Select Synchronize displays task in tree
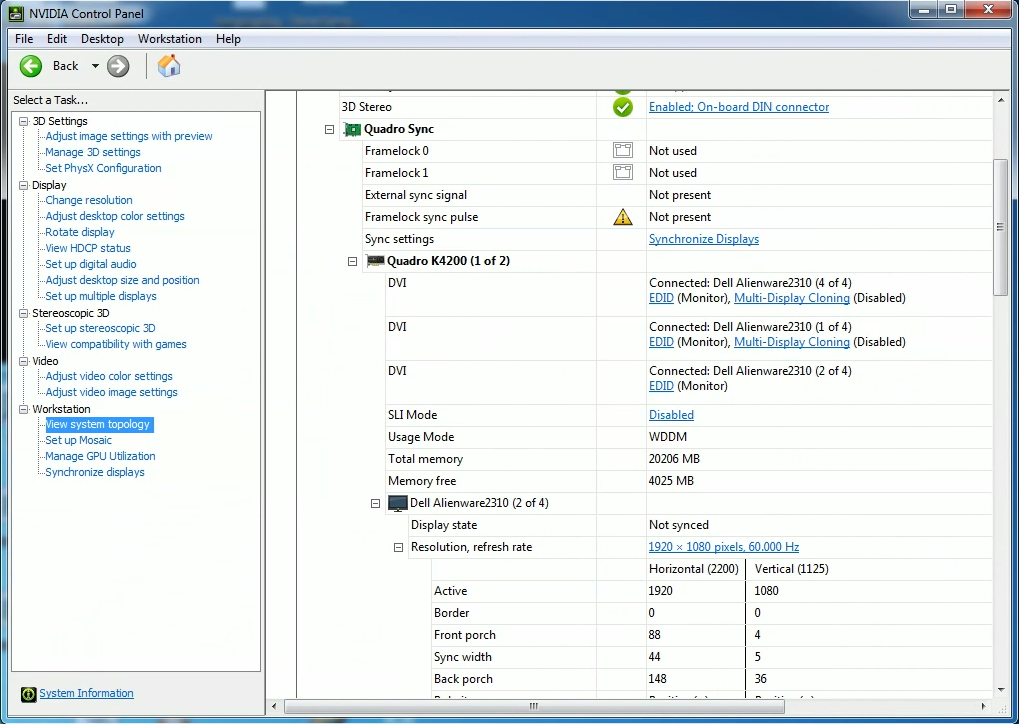Screen dimensions: 1019x724 [95, 472]
